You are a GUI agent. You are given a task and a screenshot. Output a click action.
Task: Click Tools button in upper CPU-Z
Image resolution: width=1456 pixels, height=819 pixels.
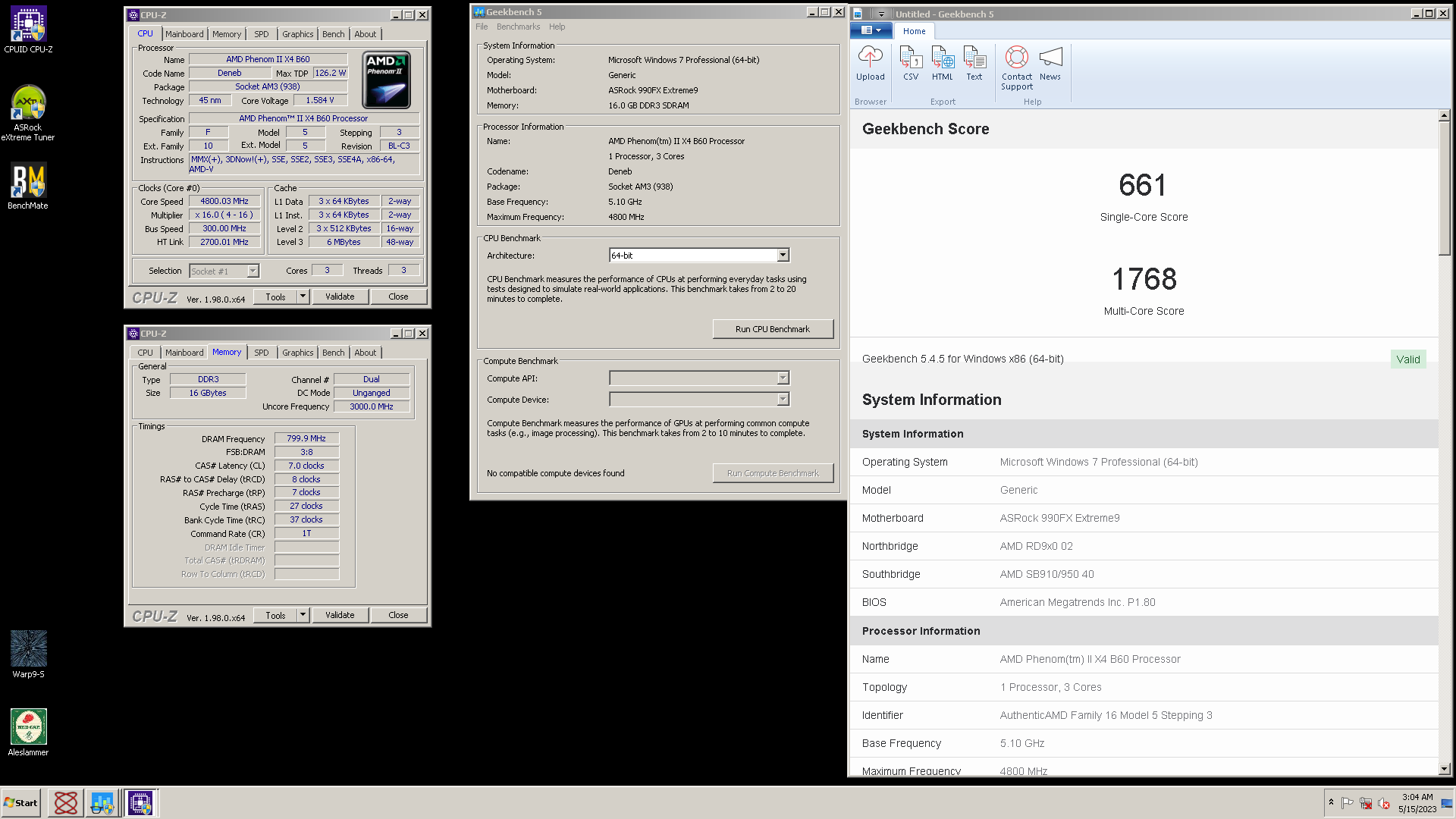[275, 297]
